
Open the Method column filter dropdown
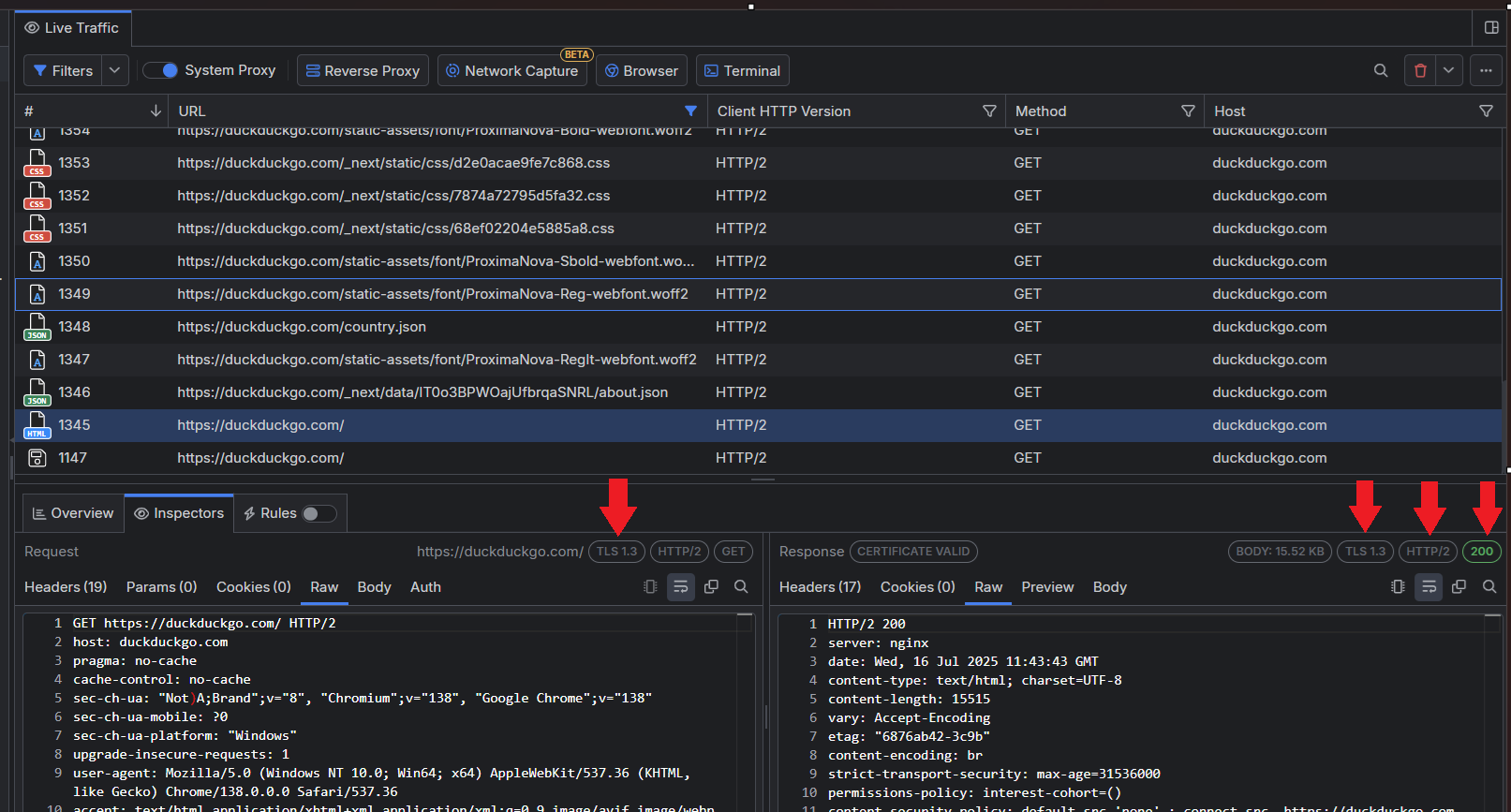point(1188,111)
